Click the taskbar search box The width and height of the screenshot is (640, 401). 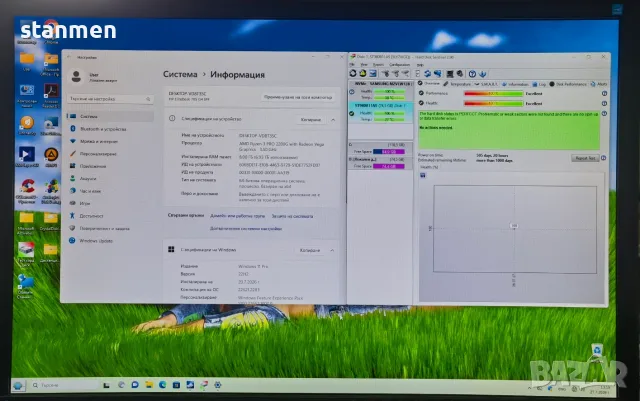[64, 385]
